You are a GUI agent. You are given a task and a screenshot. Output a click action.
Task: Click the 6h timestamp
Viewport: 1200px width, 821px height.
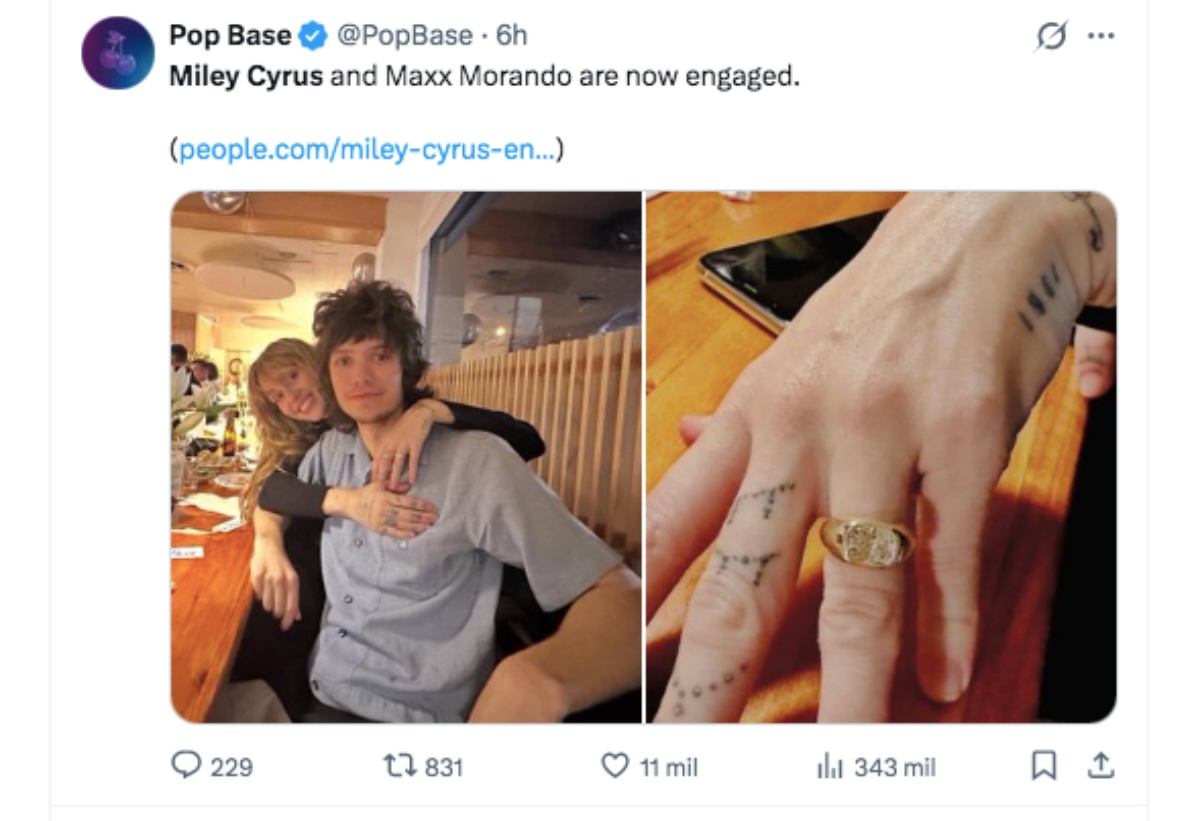[x=511, y=36]
